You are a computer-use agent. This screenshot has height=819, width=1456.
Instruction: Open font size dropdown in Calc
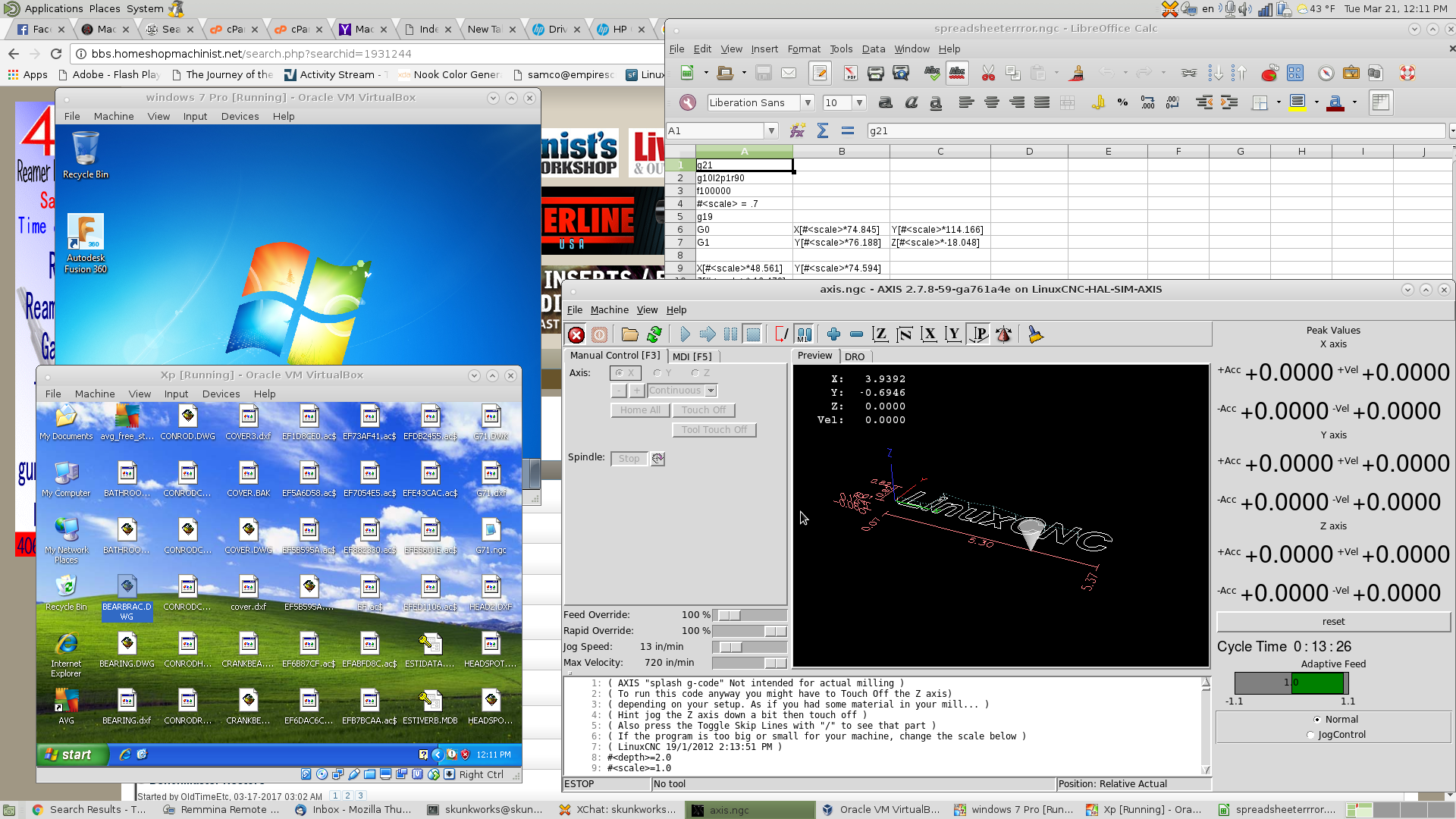coord(859,103)
